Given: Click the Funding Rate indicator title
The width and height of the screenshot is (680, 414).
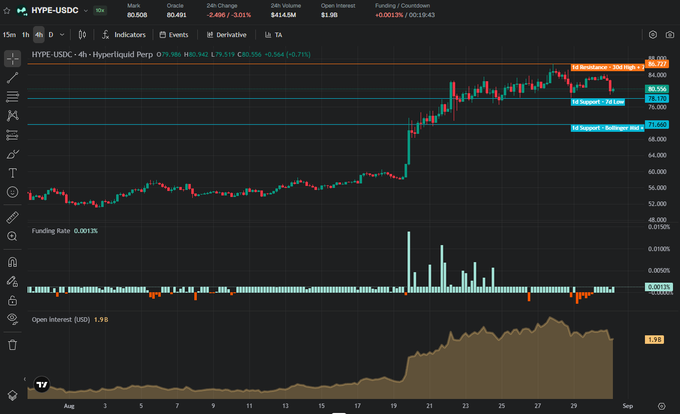Looking at the screenshot, I should pyautogui.click(x=51, y=231).
